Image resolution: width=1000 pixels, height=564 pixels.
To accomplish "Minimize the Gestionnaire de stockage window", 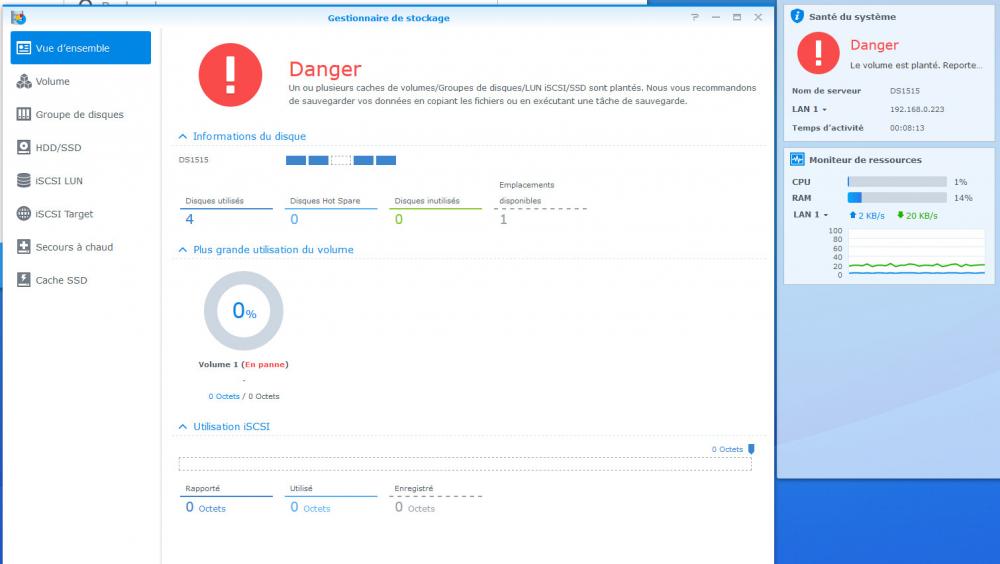I will point(716,17).
